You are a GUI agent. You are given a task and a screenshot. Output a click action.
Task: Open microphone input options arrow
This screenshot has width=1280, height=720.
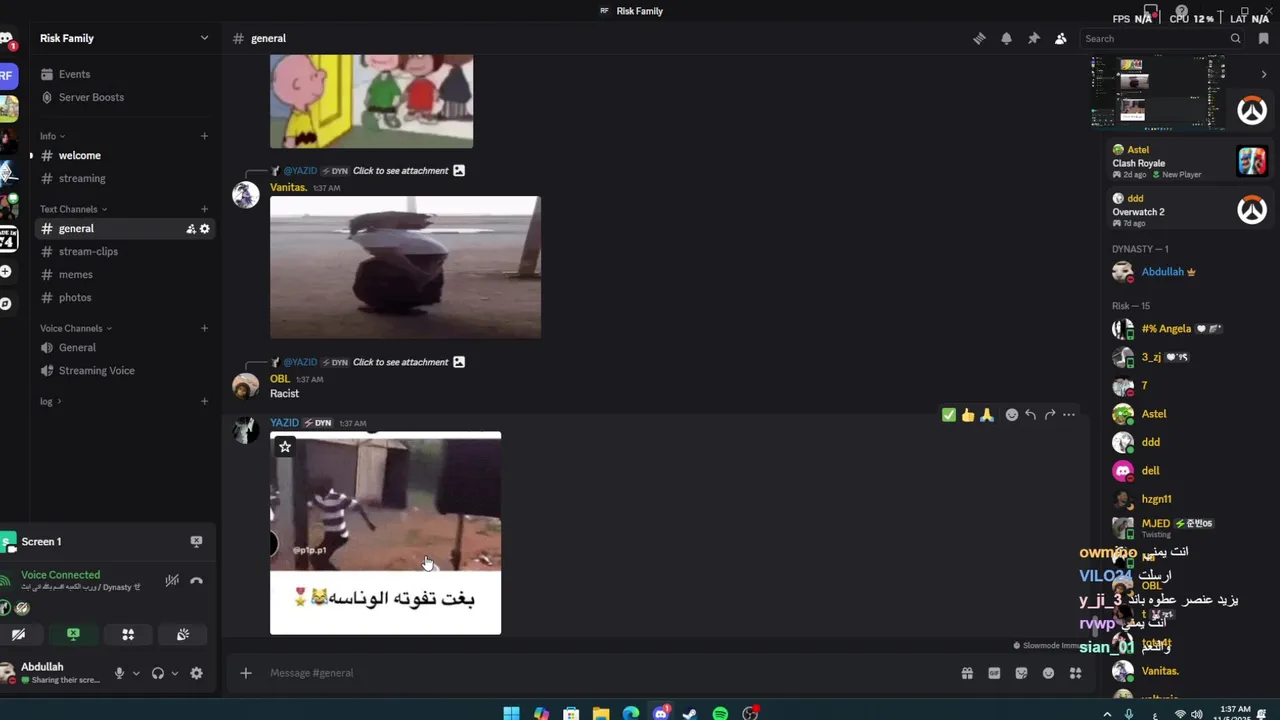coord(136,673)
